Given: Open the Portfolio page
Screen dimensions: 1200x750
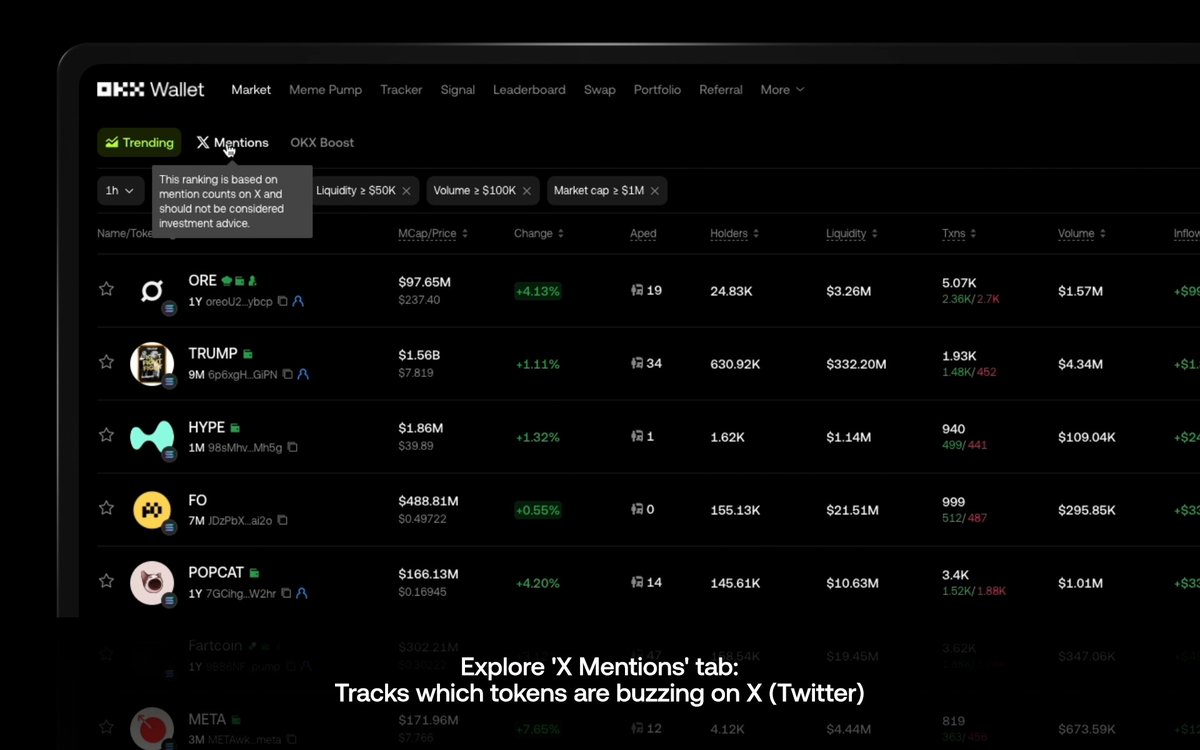Looking at the screenshot, I should pos(657,90).
